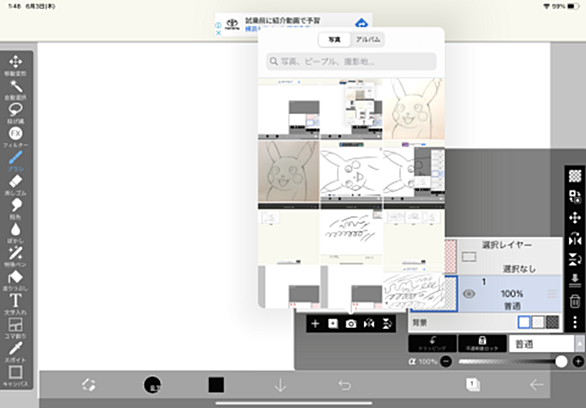Tap the ad info icon
Viewport: 586px width, 408px height.
click(x=219, y=25)
